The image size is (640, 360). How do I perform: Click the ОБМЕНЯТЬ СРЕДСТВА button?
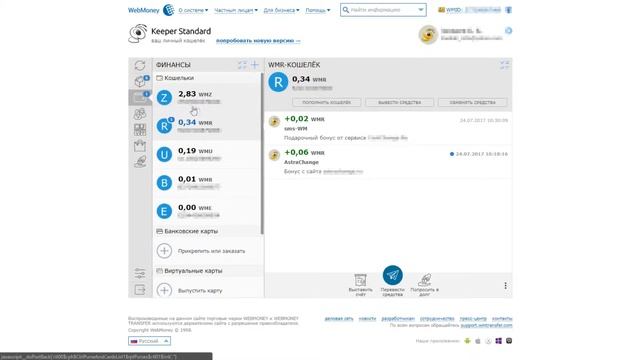pos(473,102)
